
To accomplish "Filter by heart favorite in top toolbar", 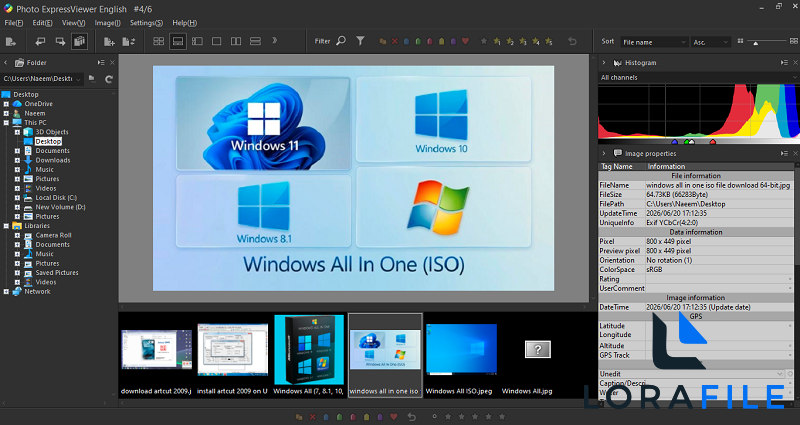I will (465, 41).
